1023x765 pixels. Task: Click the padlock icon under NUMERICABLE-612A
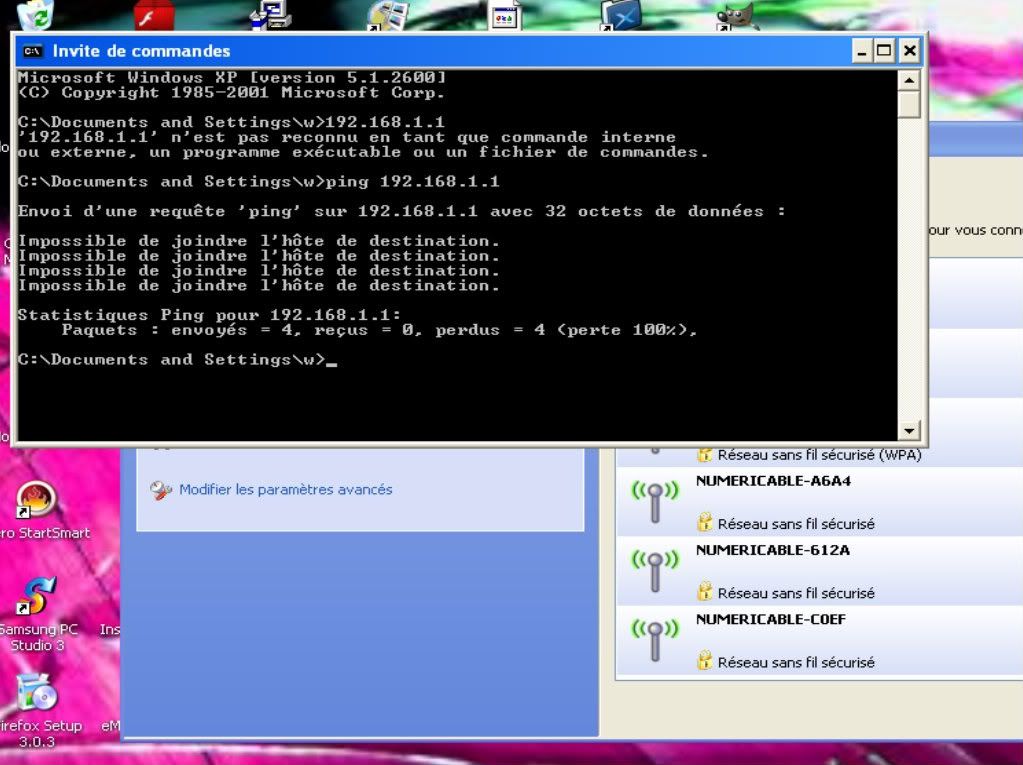pyautogui.click(x=705, y=592)
